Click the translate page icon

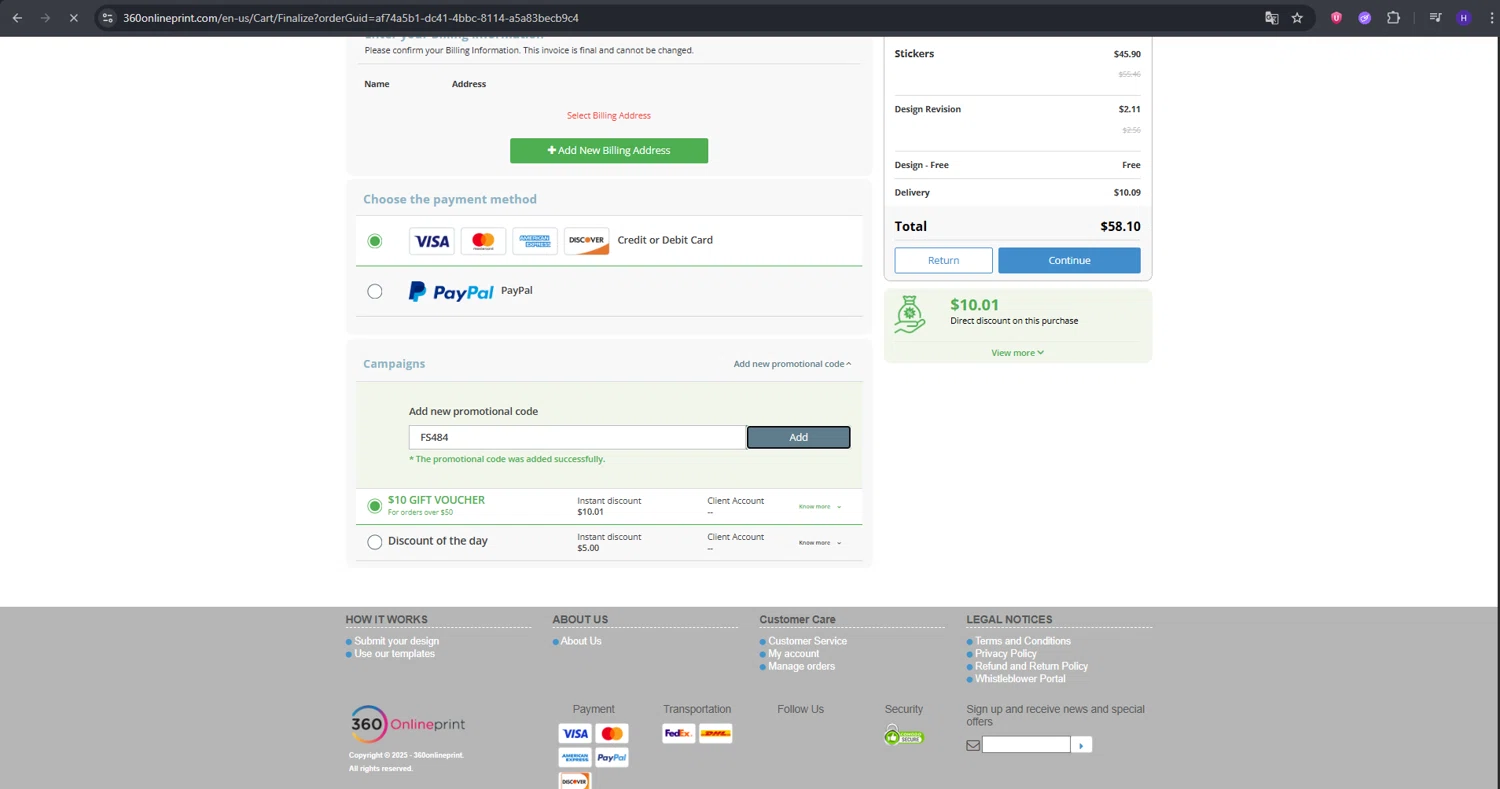1272,18
